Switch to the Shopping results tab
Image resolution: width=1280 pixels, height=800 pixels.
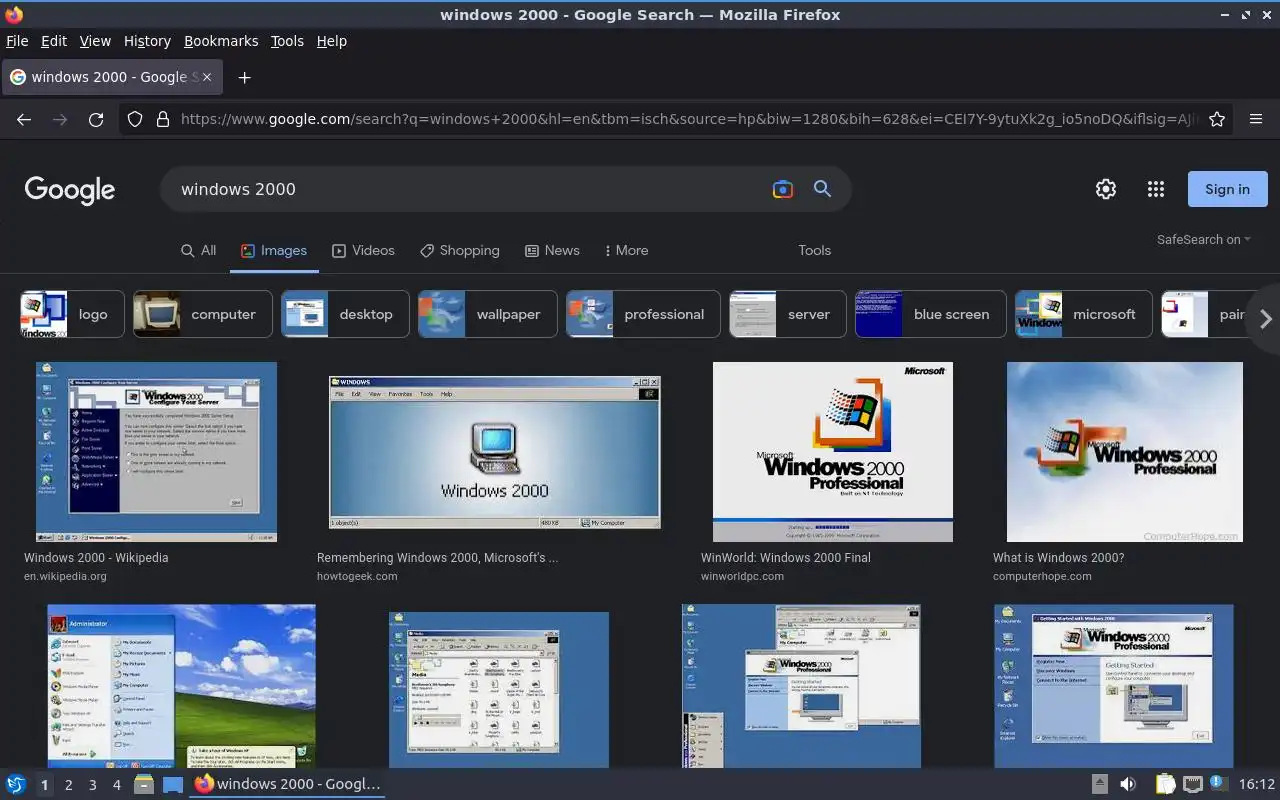(459, 250)
